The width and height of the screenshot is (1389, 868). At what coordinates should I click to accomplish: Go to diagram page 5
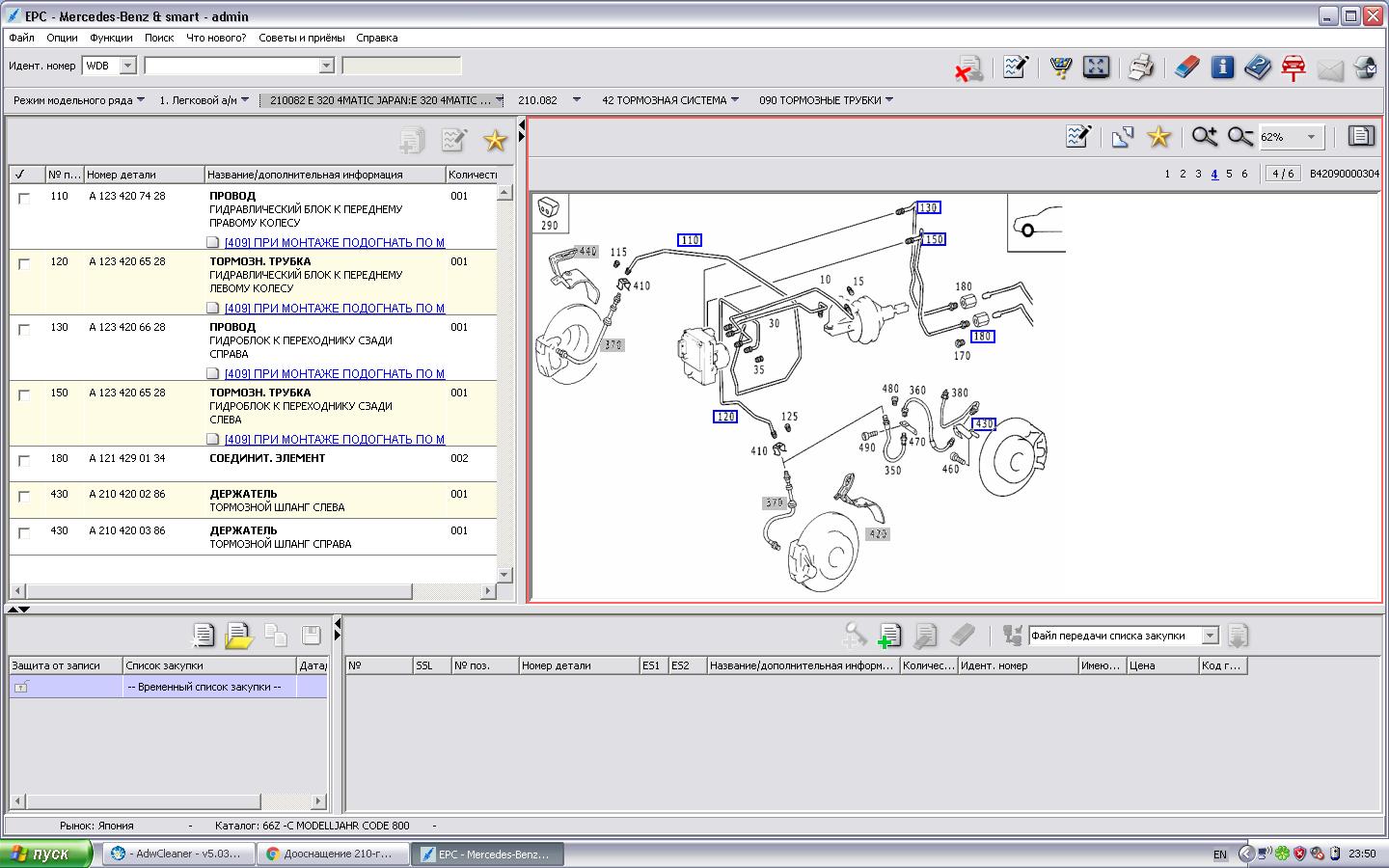coord(1229,174)
